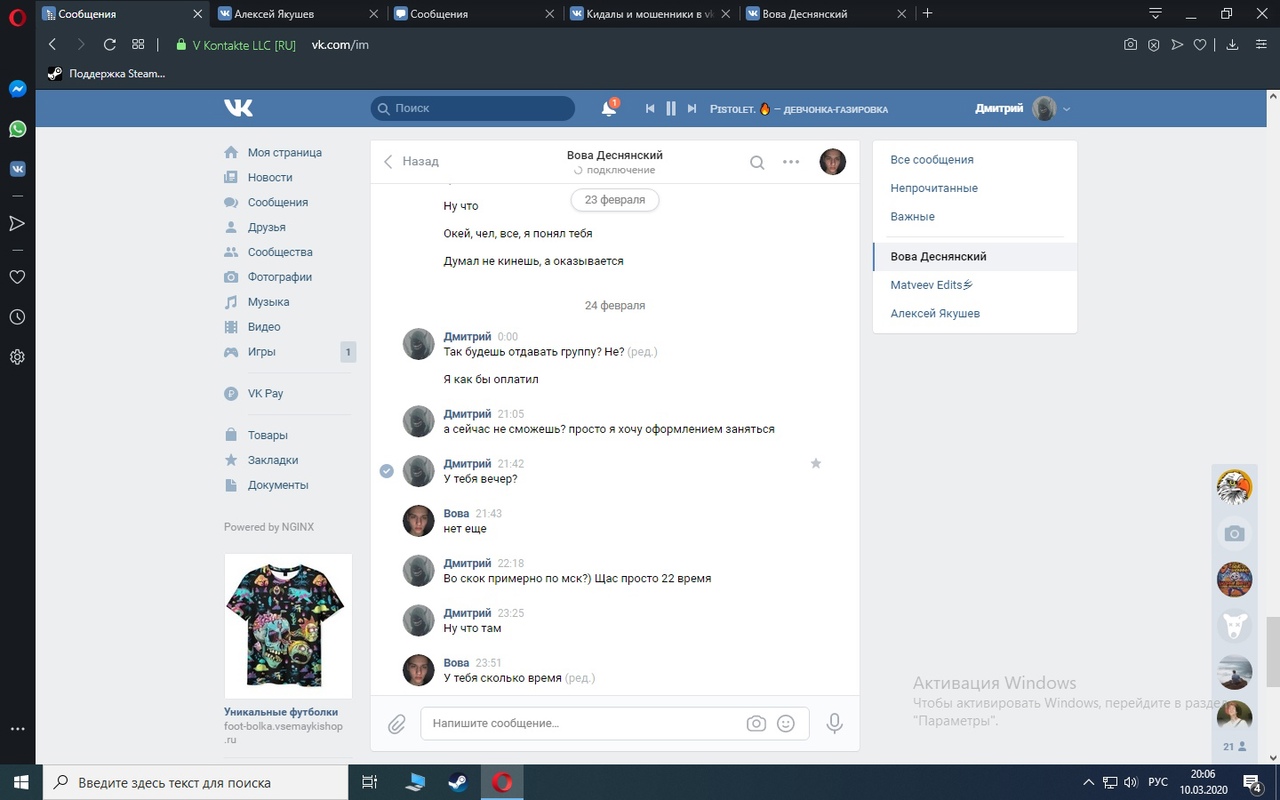The image size is (1280, 800).
Task: Open the Opera tab list menu
Action: pyautogui.click(x=1155, y=14)
